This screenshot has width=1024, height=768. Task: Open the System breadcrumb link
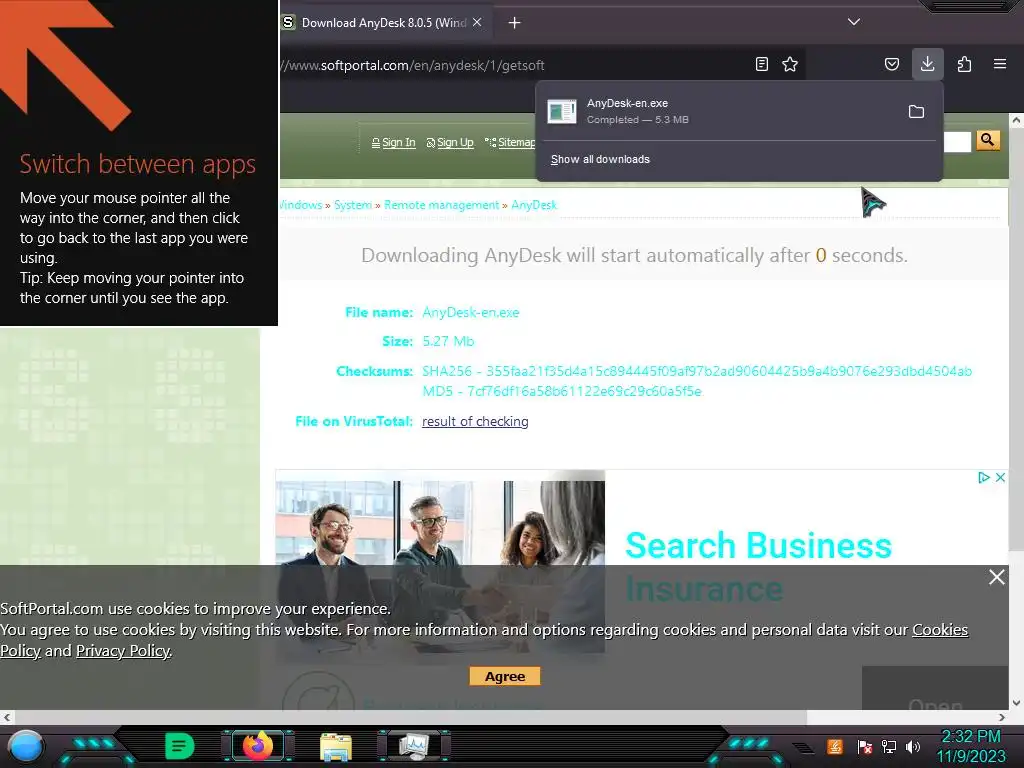click(x=353, y=205)
